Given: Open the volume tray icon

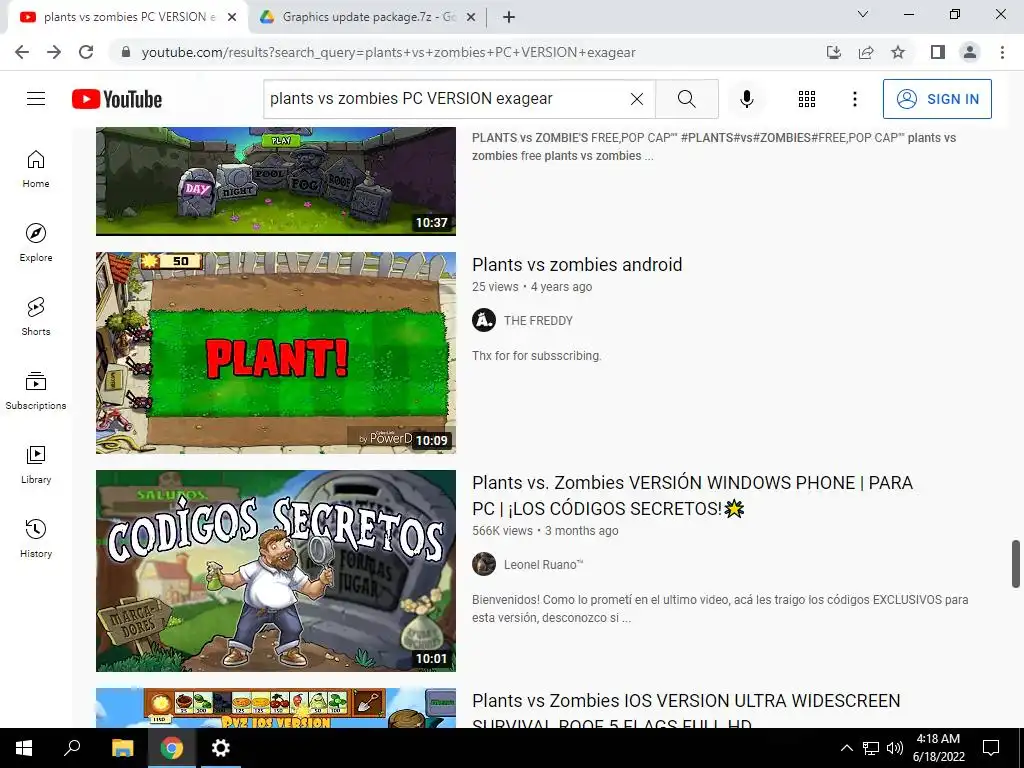Looking at the screenshot, I should 895,748.
